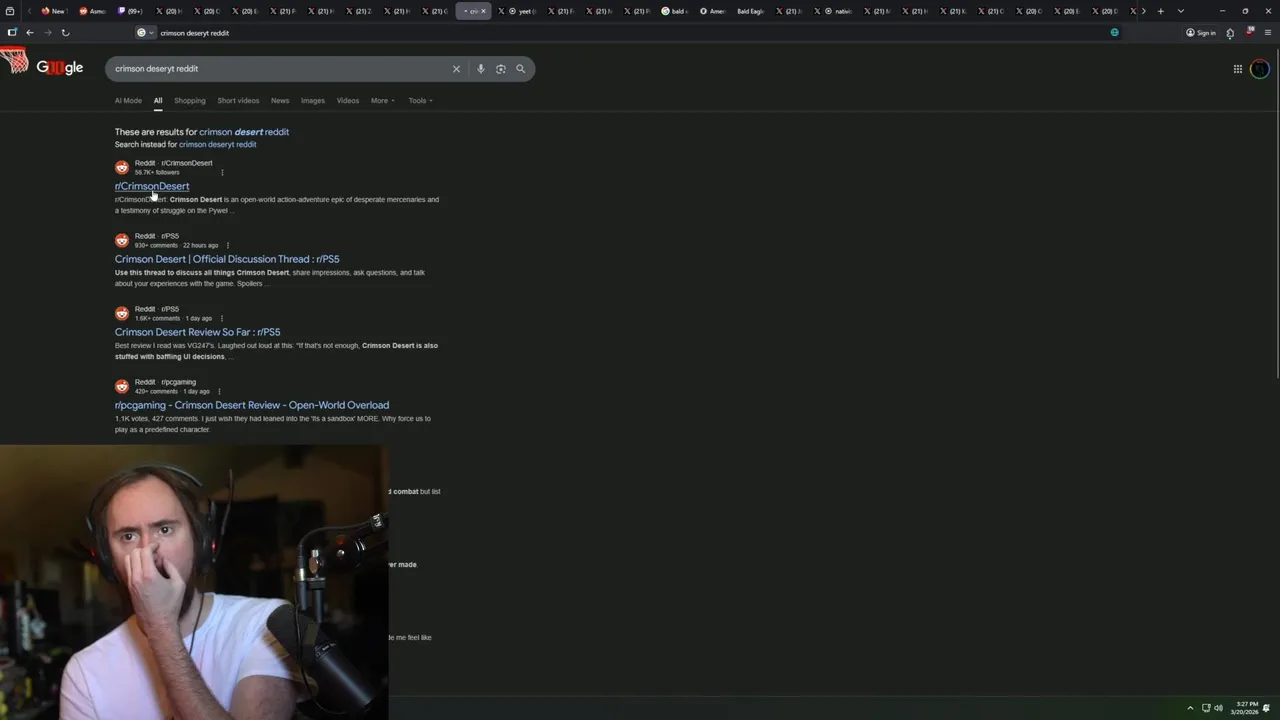This screenshot has width=1280, height=720.
Task: Open the volume tray icon
Action: coord(1218,708)
